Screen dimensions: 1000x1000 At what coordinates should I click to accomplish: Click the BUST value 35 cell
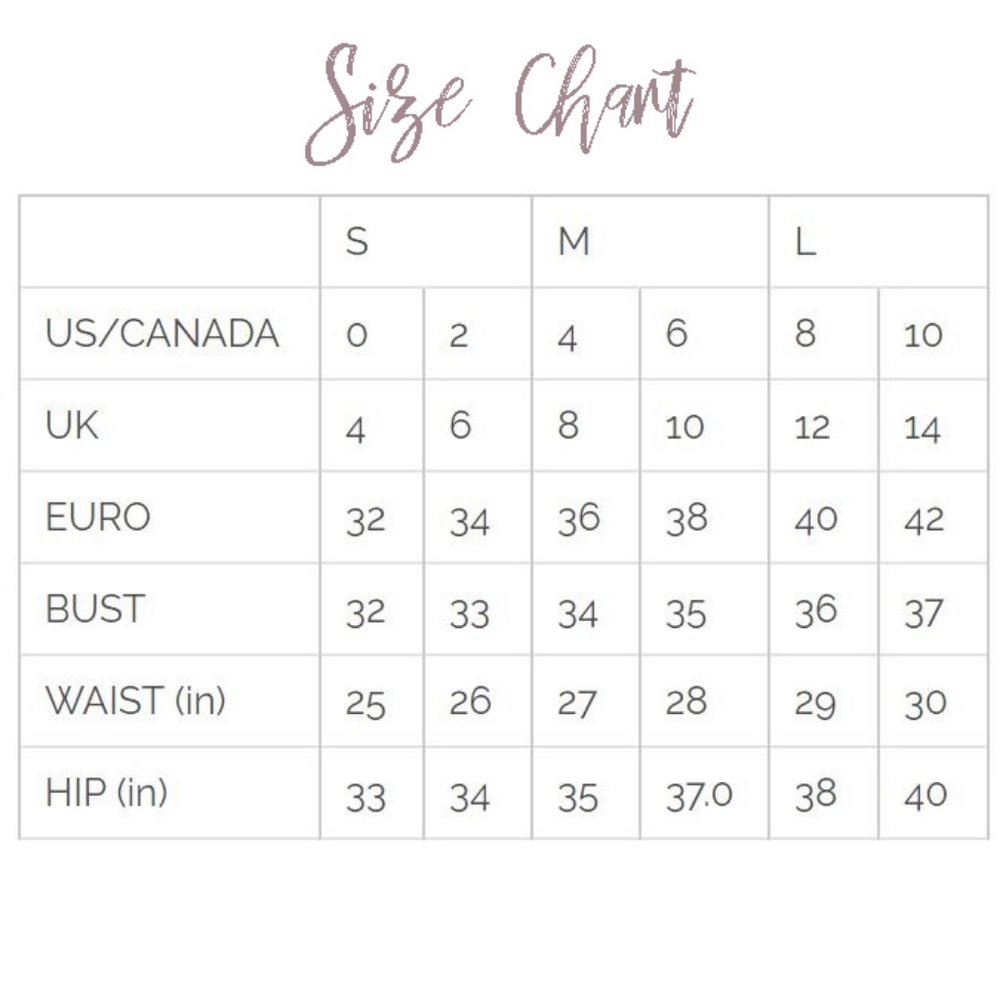pyautogui.click(x=686, y=612)
